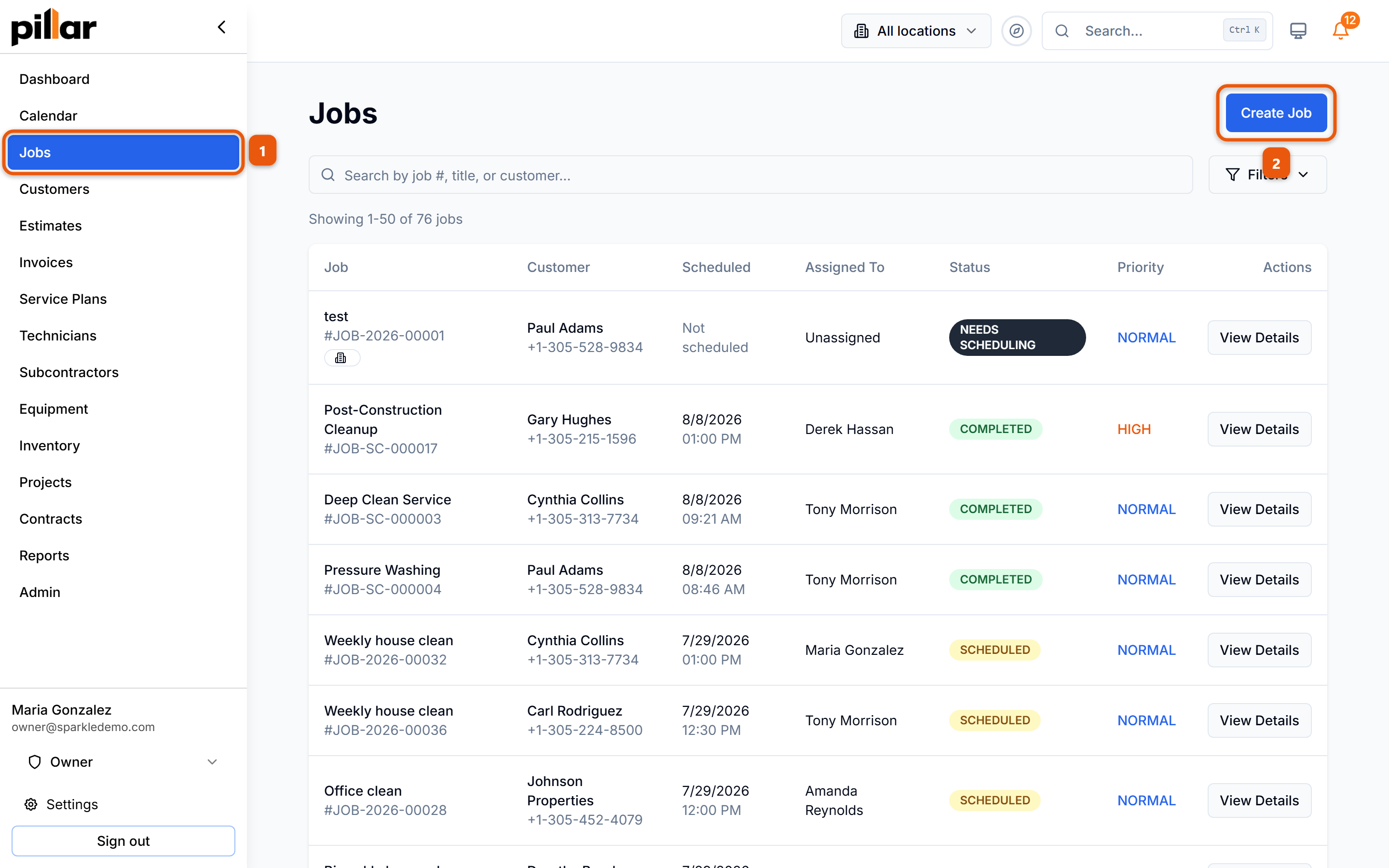View Details for Pressure Washing

click(x=1259, y=580)
